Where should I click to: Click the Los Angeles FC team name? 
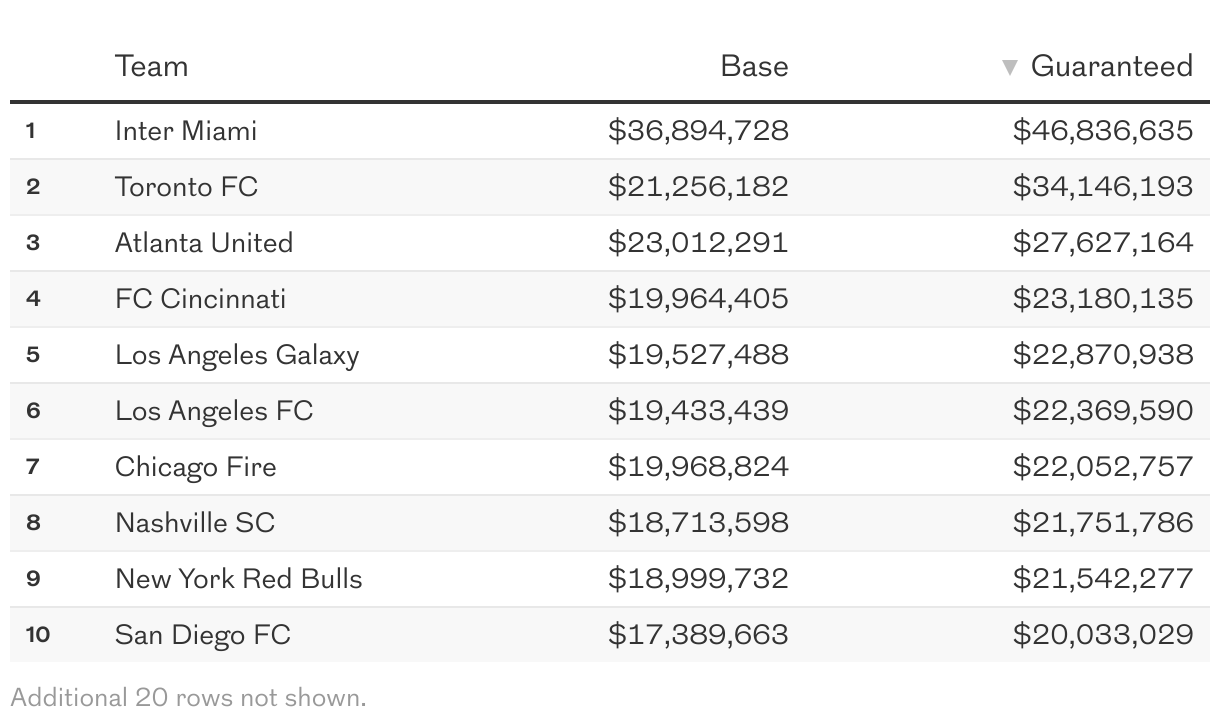tap(214, 411)
